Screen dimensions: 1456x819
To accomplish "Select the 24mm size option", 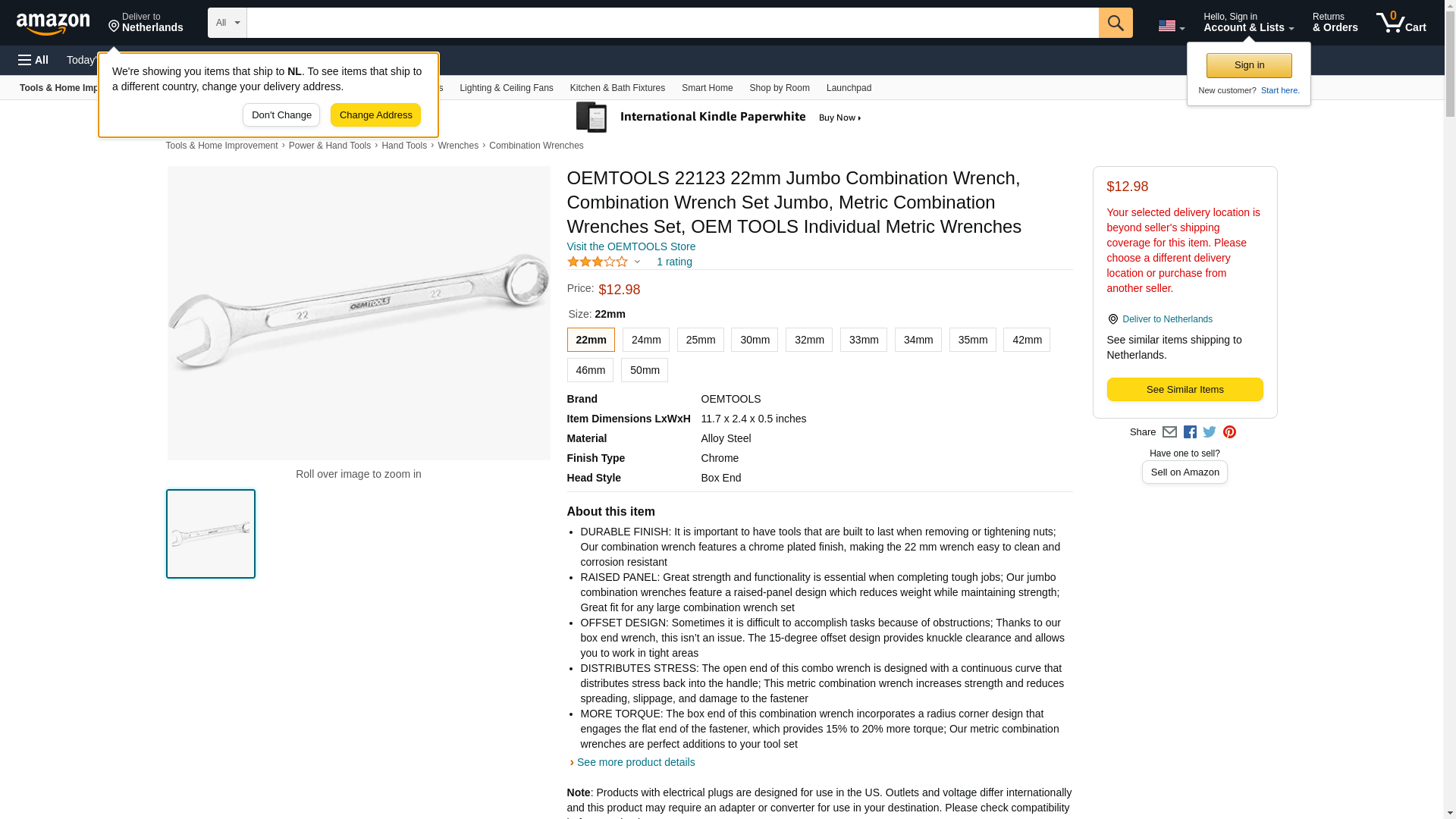I will [646, 340].
